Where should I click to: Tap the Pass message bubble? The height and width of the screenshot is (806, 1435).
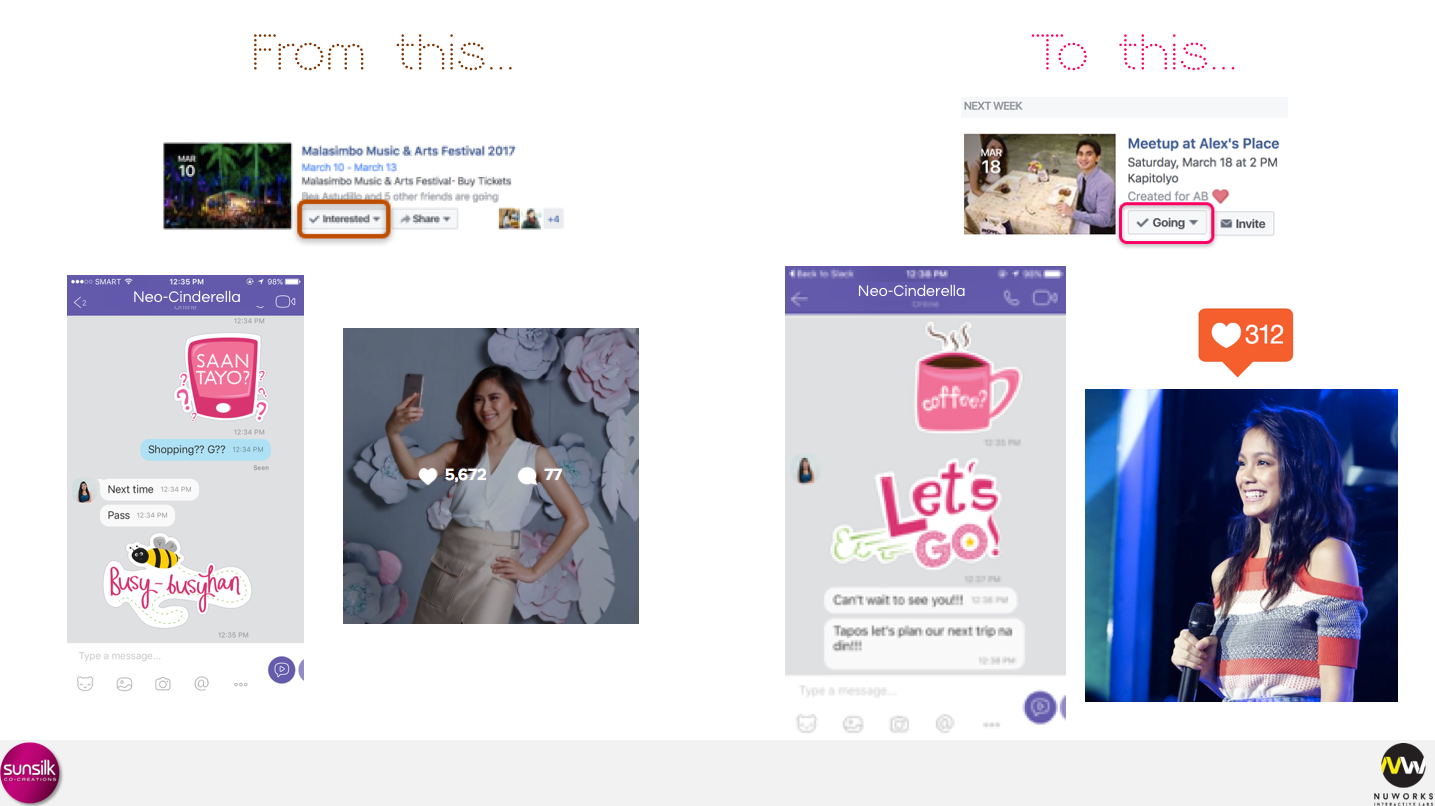coord(137,515)
